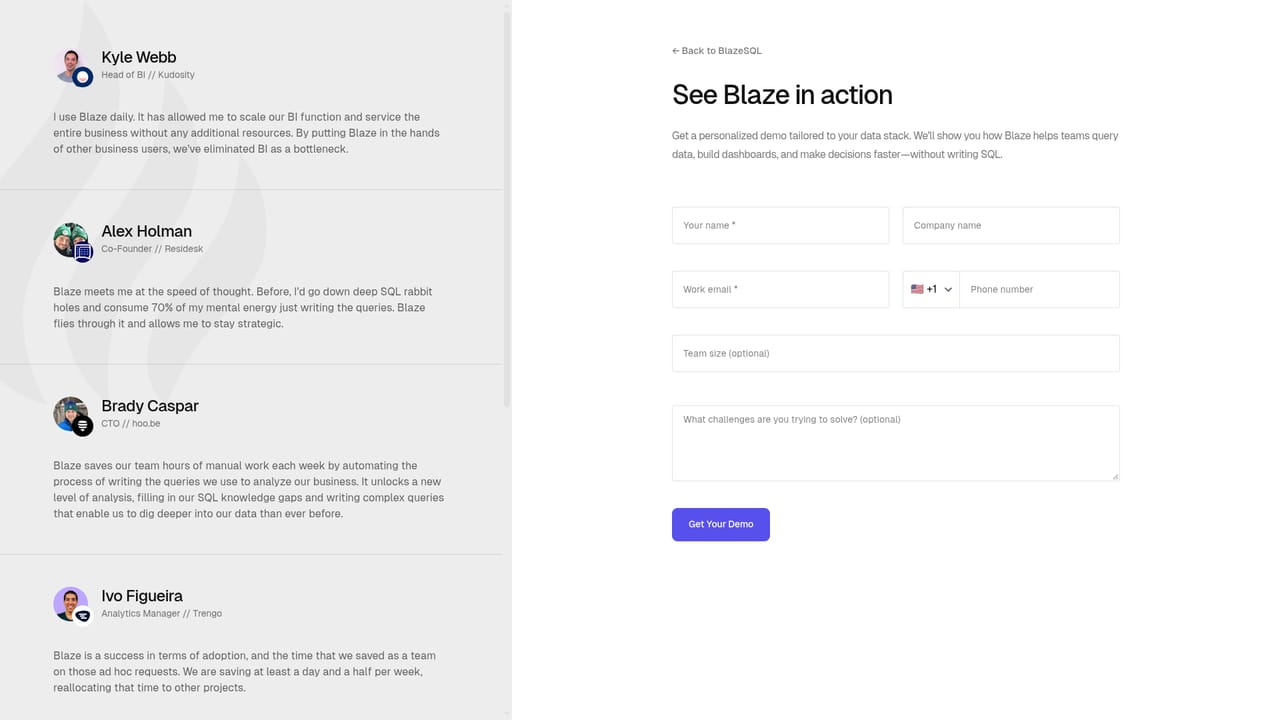Click Brady Caspar's profile avatar
The height and width of the screenshot is (720, 1280).
click(70, 414)
